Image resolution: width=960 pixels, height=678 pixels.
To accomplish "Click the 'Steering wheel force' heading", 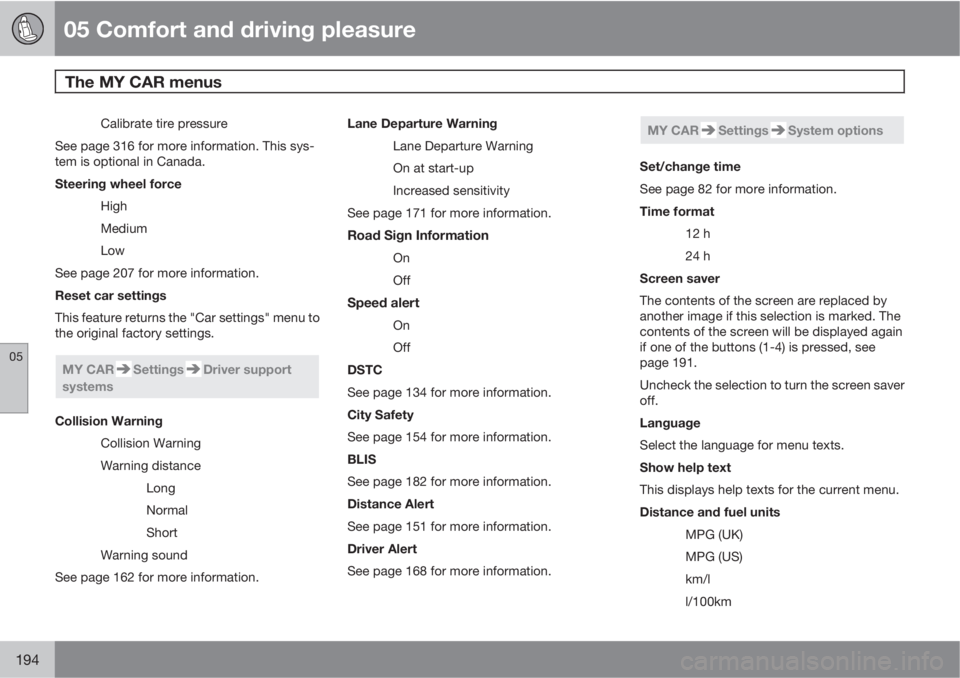I will 118,184.
